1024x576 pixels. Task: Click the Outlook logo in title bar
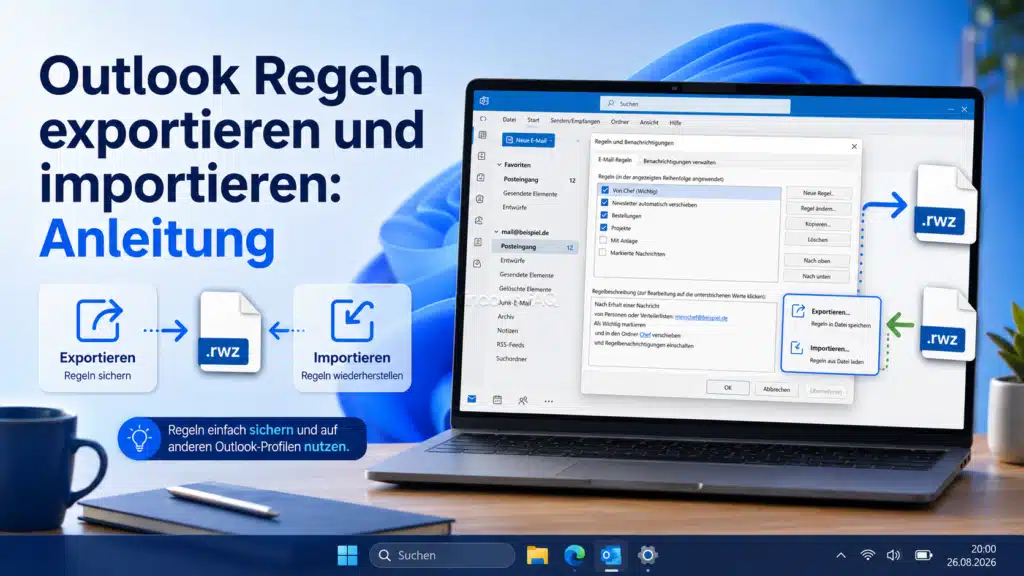coord(484,101)
